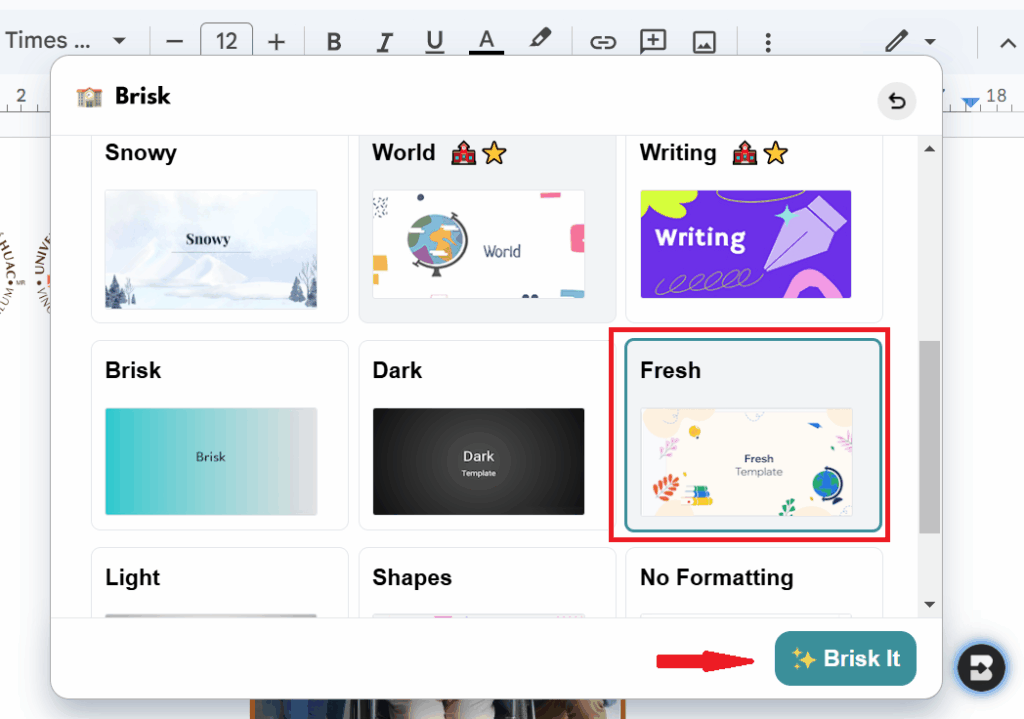
Task: Open the text color picker
Action: click(486, 41)
